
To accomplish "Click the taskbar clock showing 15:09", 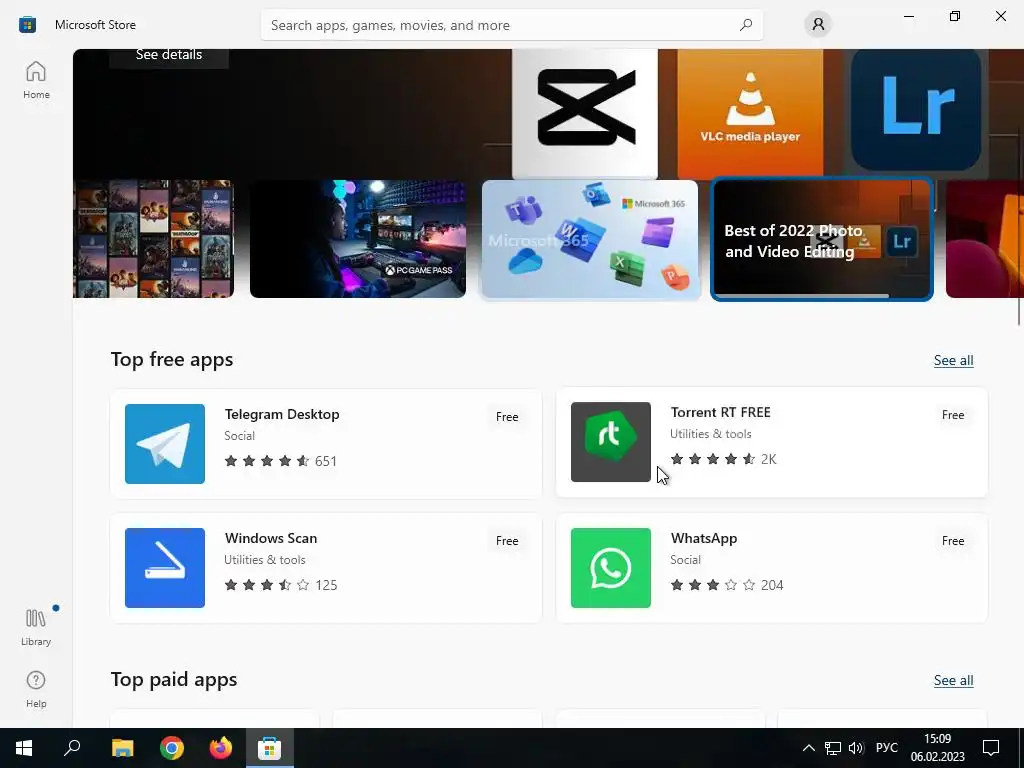I will 937,748.
